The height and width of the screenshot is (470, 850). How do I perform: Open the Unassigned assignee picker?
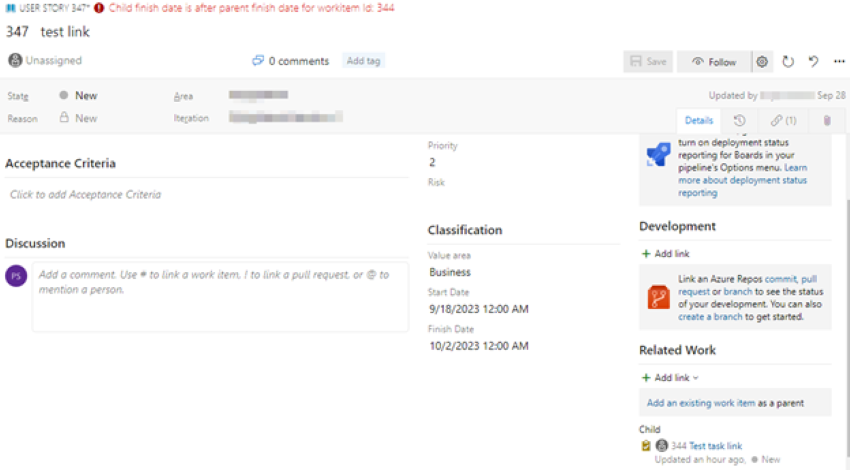click(x=45, y=61)
